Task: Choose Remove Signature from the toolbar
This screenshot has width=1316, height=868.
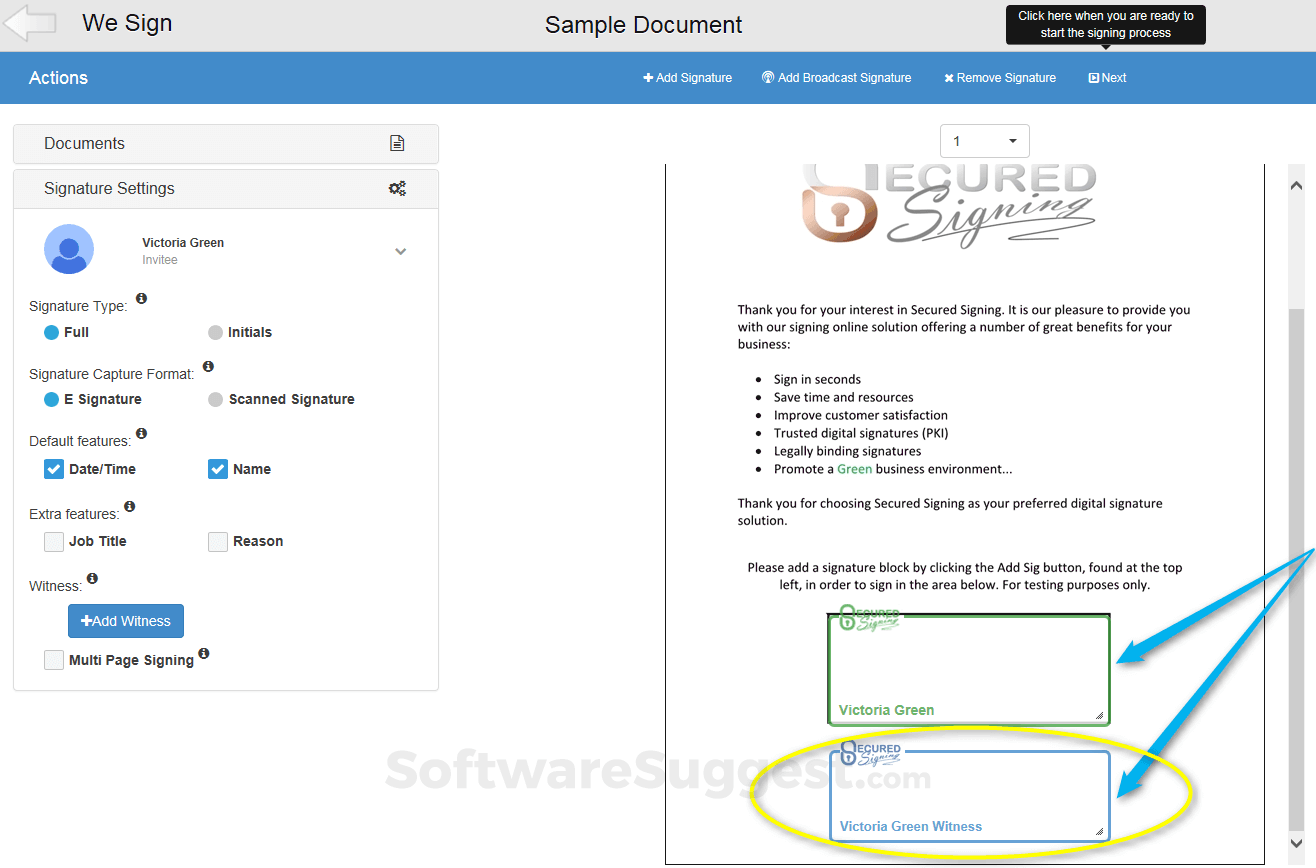Action: click(x=999, y=77)
